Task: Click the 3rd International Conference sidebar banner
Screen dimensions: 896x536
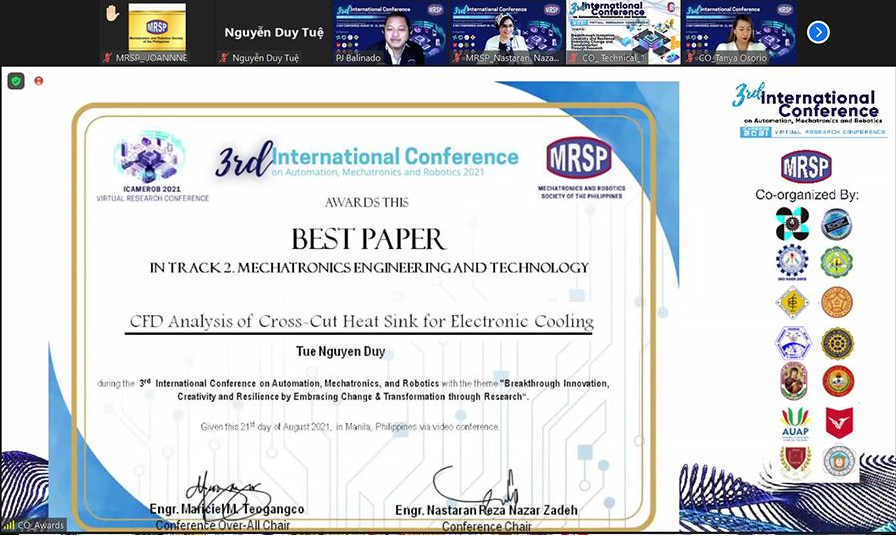Action: click(809, 110)
